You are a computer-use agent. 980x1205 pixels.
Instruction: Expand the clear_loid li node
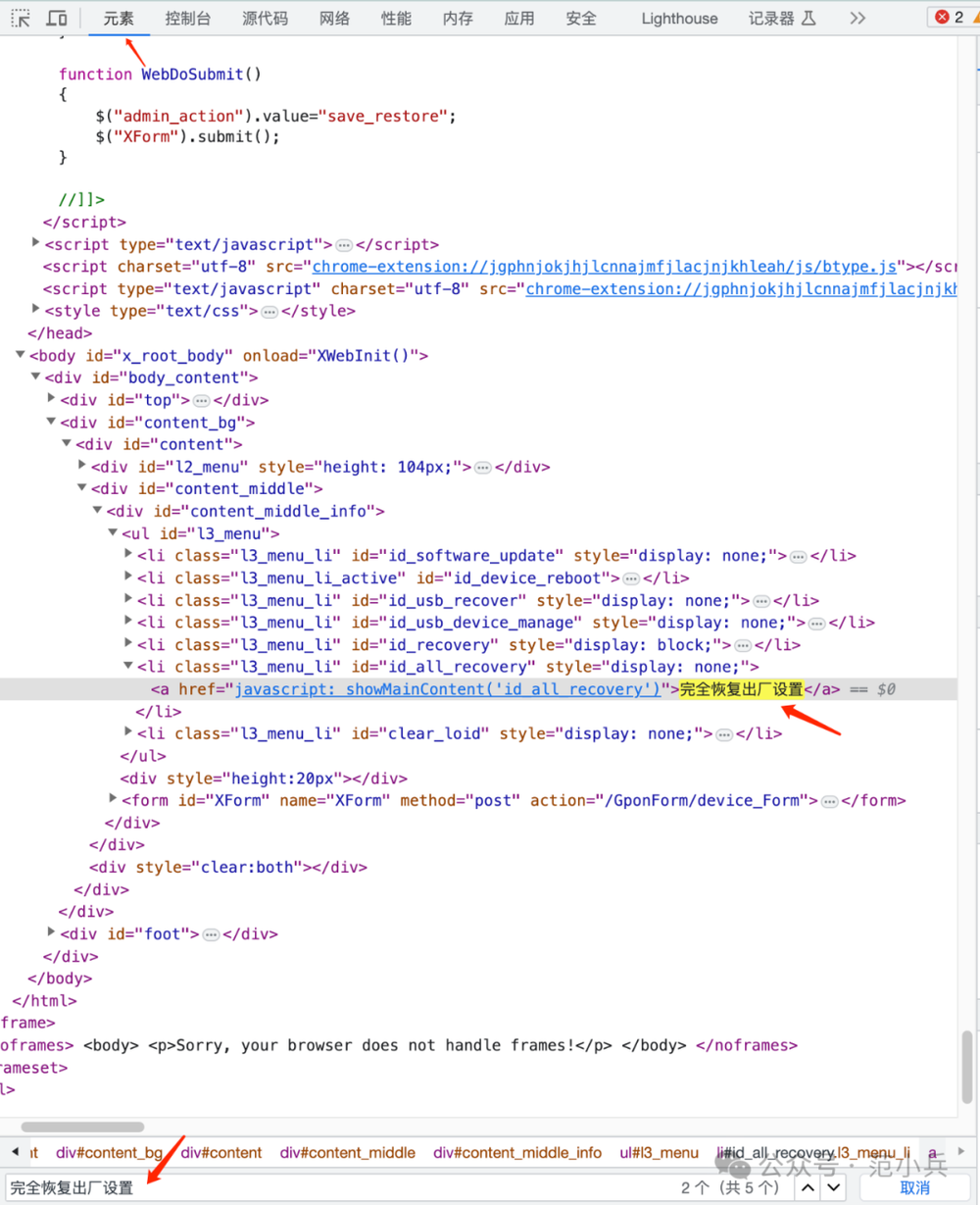point(129,733)
